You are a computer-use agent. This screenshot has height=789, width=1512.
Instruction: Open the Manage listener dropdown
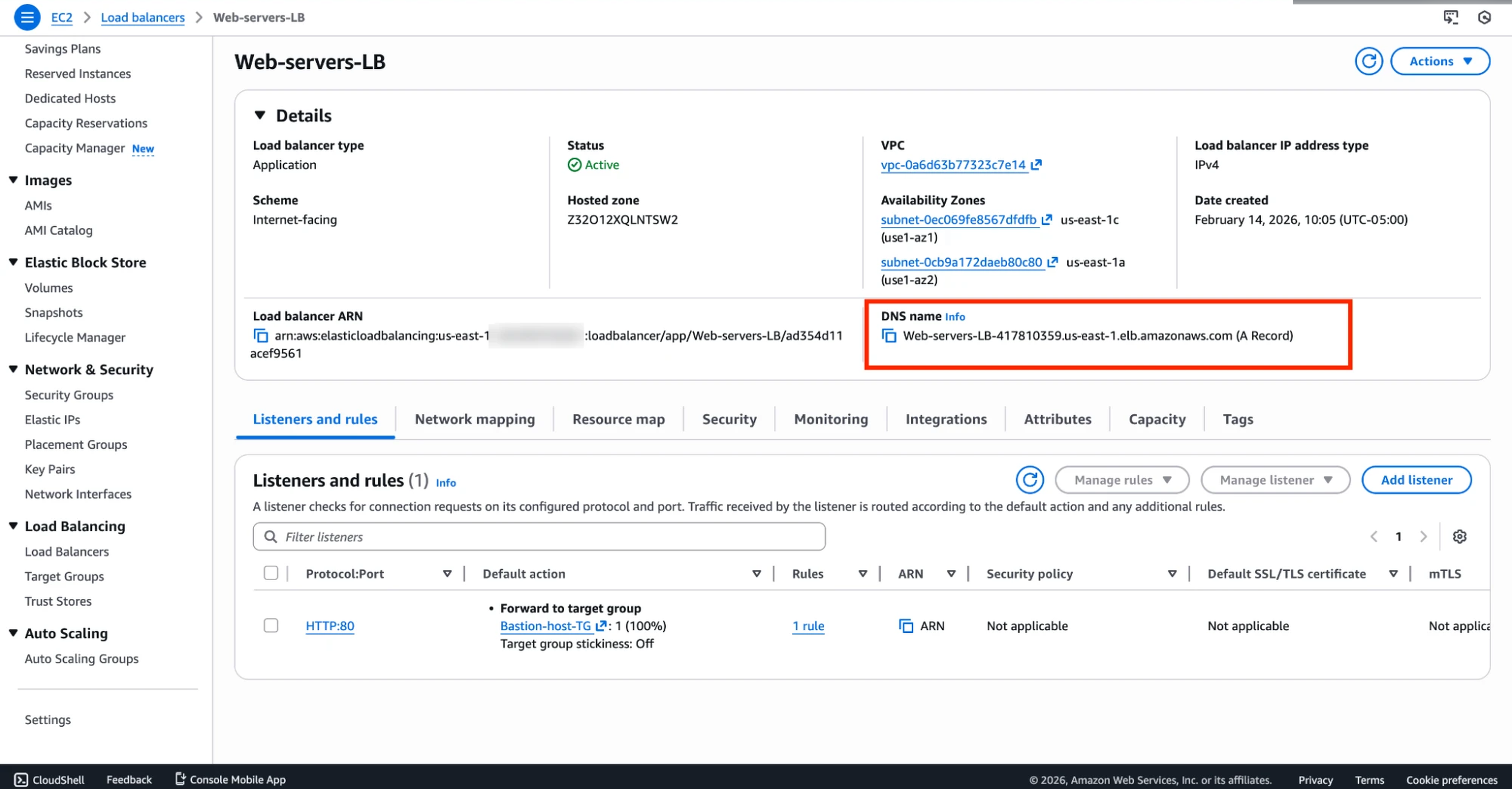point(1275,479)
